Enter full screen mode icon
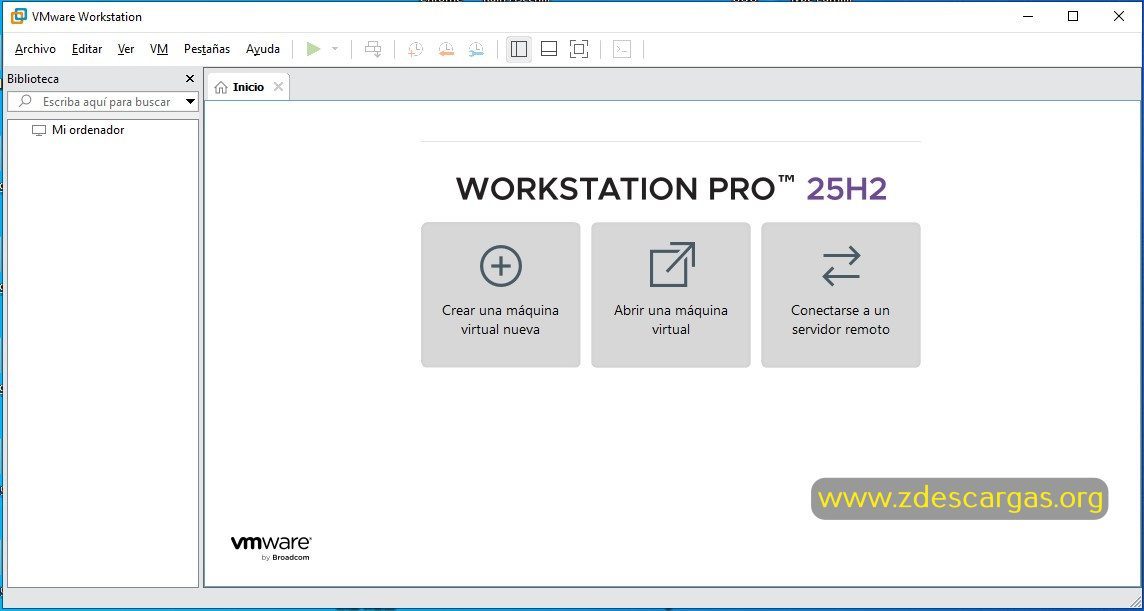1144x611 pixels. point(579,49)
